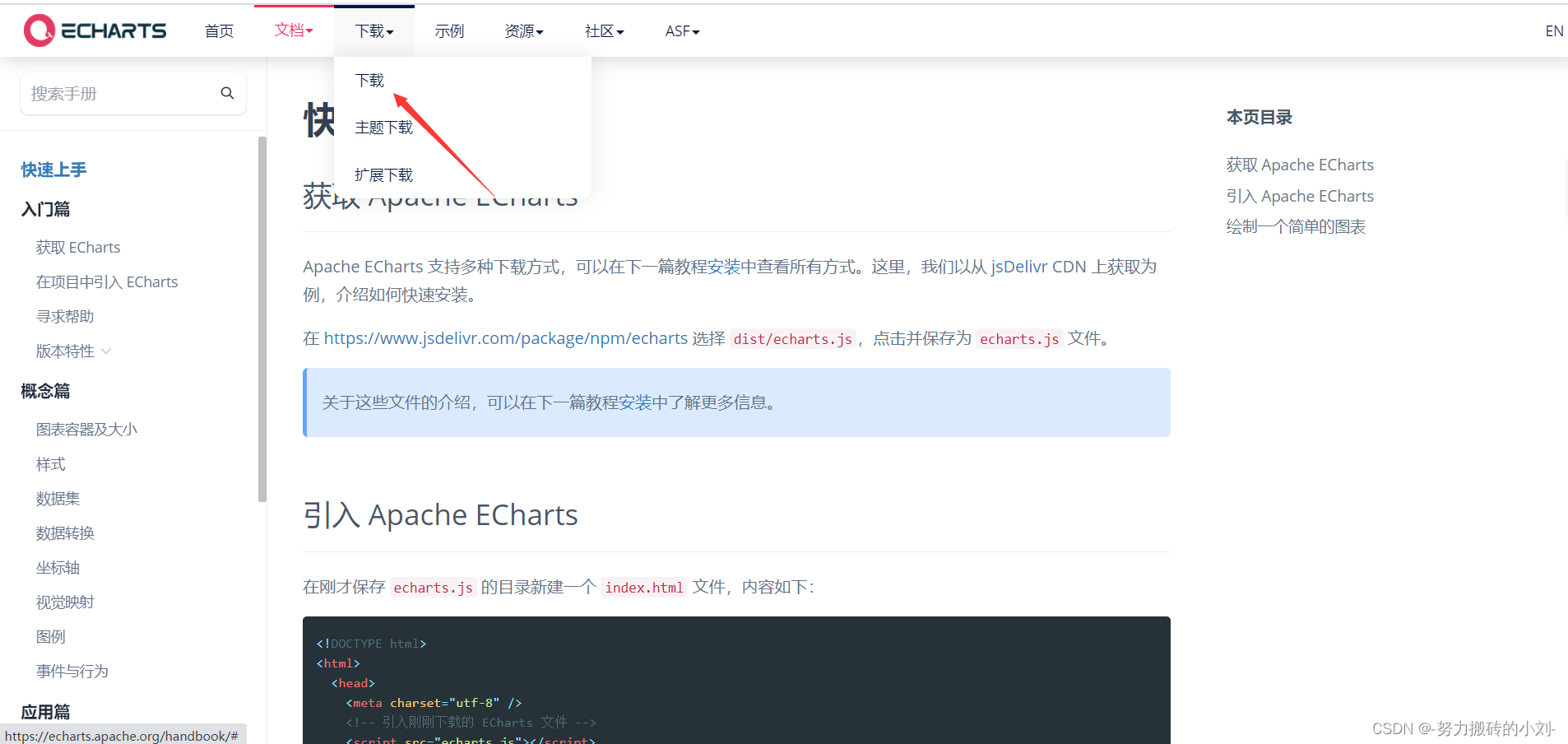This screenshot has width=1568, height=744.
Task: Click the sidebar vertical scrollbar
Action: (262, 319)
